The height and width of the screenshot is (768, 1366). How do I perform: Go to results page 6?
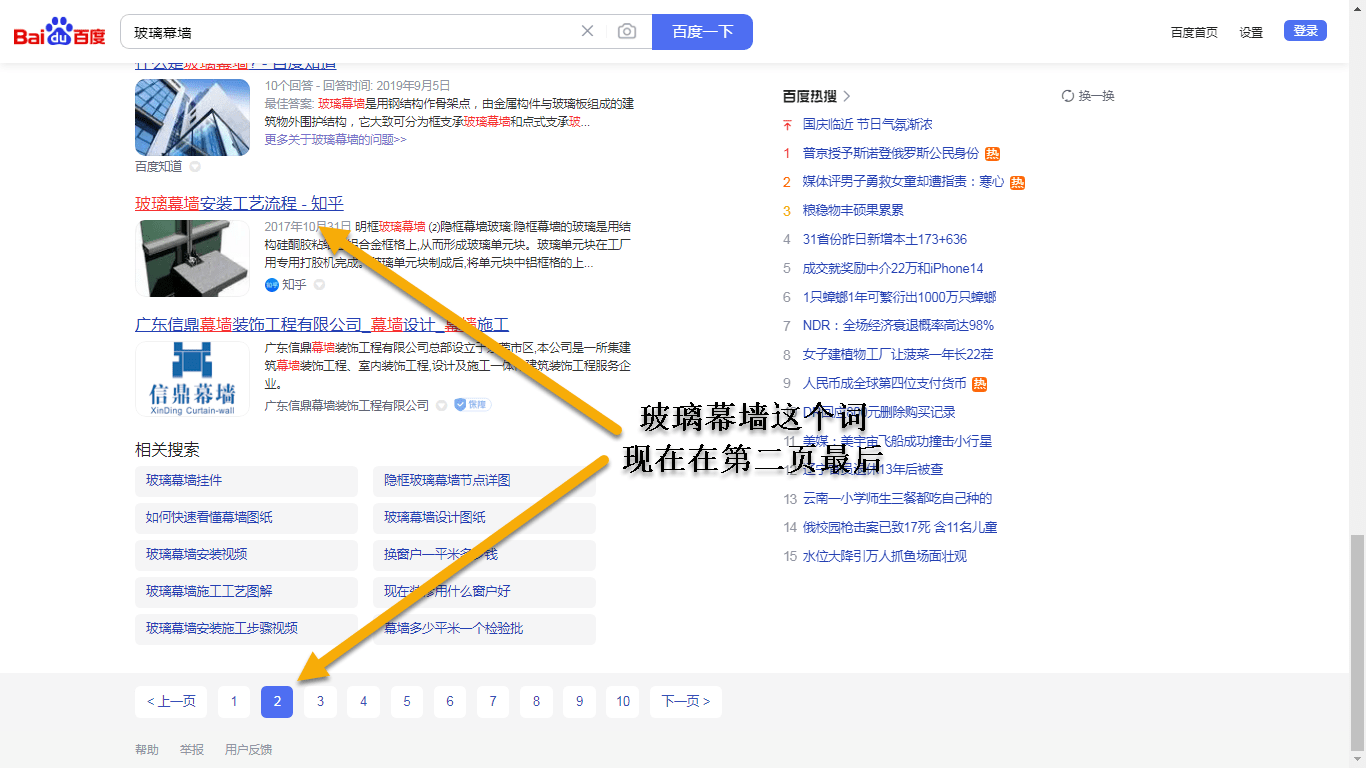coord(450,702)
